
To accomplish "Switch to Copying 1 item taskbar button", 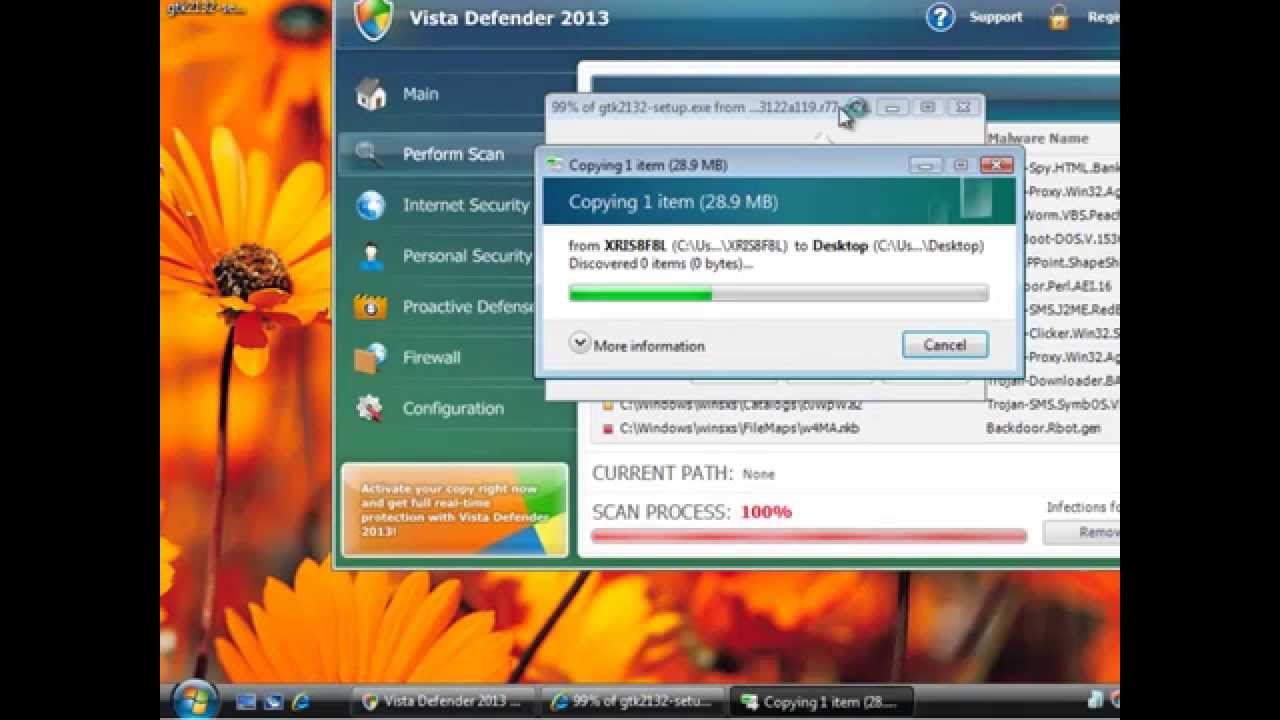I will (x=822, y=701).
